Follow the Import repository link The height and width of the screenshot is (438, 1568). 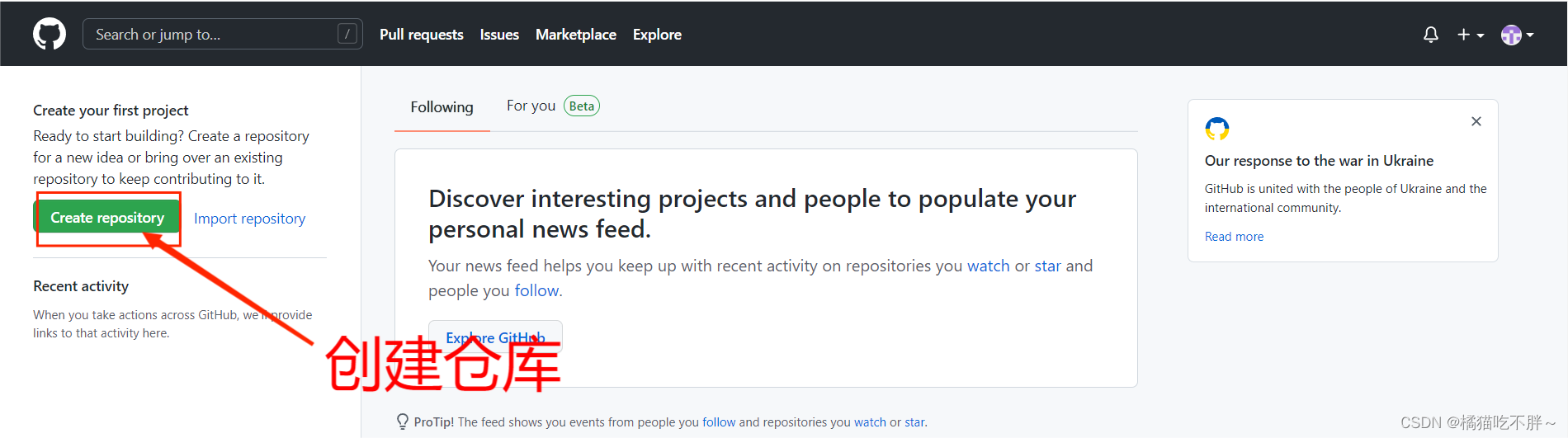(x=249, y=219)
